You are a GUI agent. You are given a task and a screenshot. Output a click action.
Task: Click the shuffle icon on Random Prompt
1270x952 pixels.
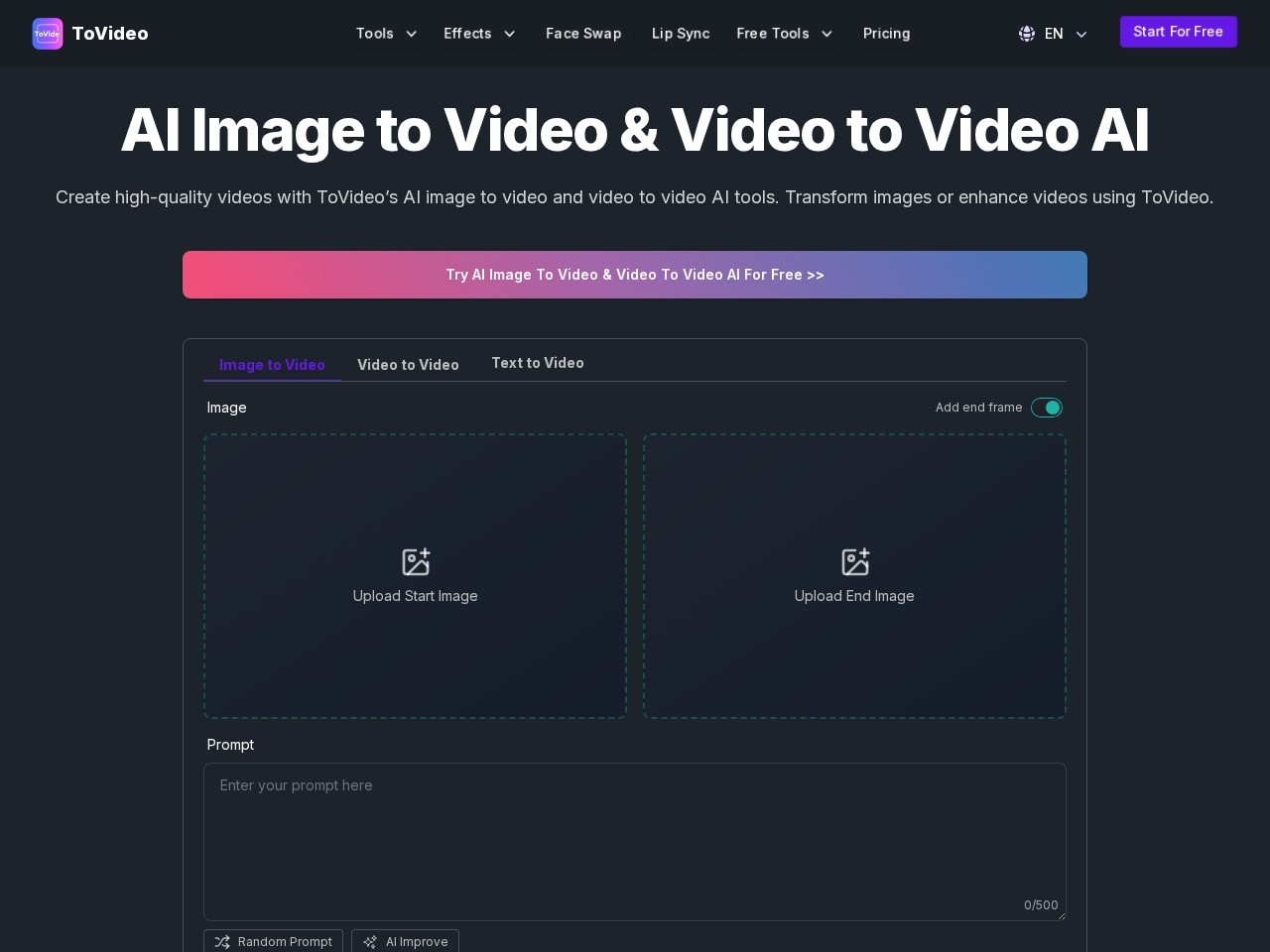(x=220, y=942)
